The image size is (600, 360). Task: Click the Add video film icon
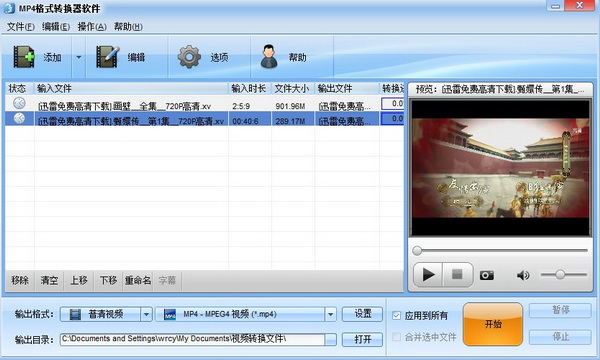click(24, 57)
